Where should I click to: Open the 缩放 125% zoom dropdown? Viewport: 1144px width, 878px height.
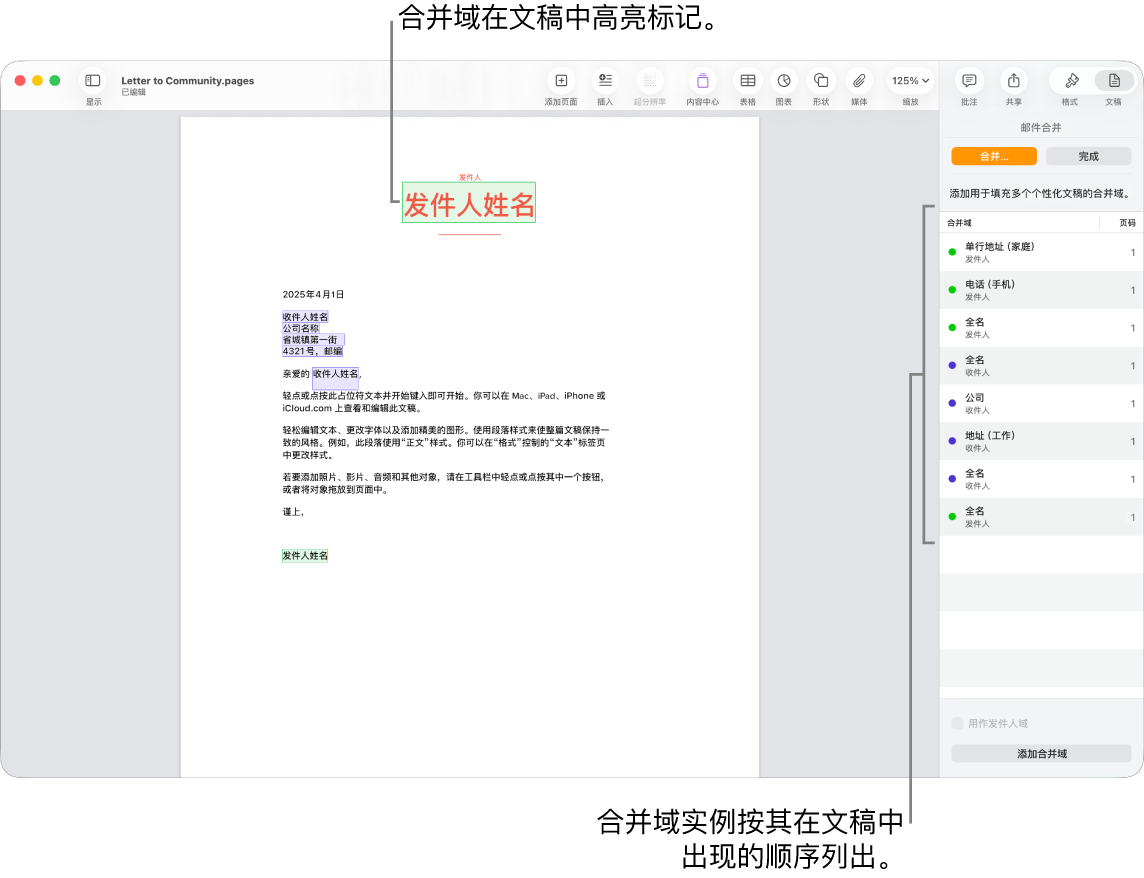click(x=910, y=81)
